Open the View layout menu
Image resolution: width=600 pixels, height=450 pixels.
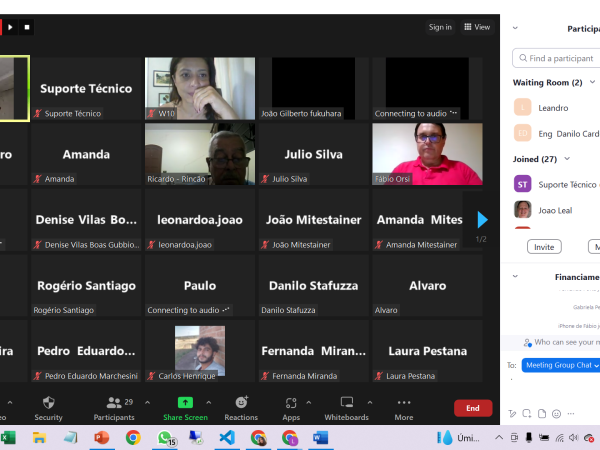coord(477,27)
